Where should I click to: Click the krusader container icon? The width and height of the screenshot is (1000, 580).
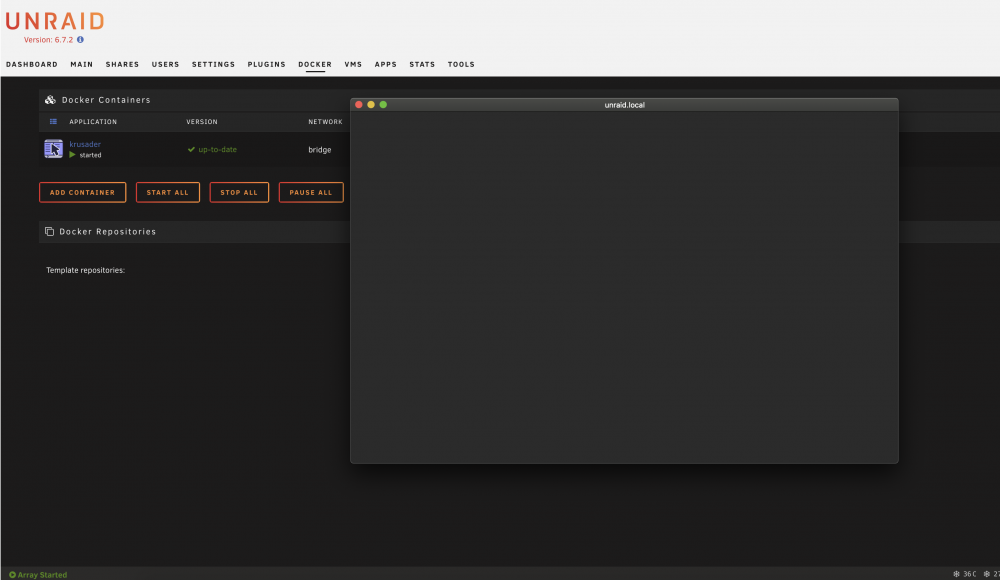tap(54, 149)
